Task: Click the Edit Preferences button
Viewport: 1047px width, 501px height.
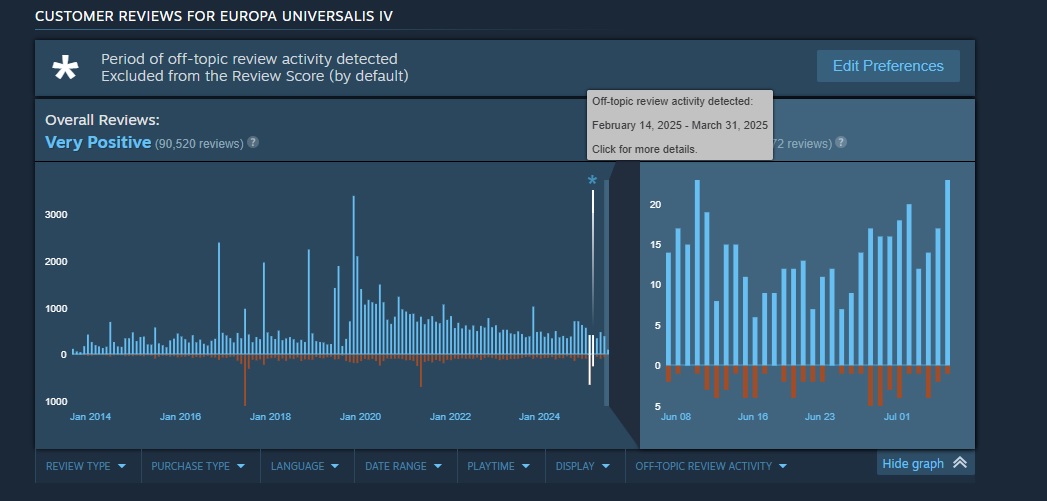Action: tap(888, 66)
